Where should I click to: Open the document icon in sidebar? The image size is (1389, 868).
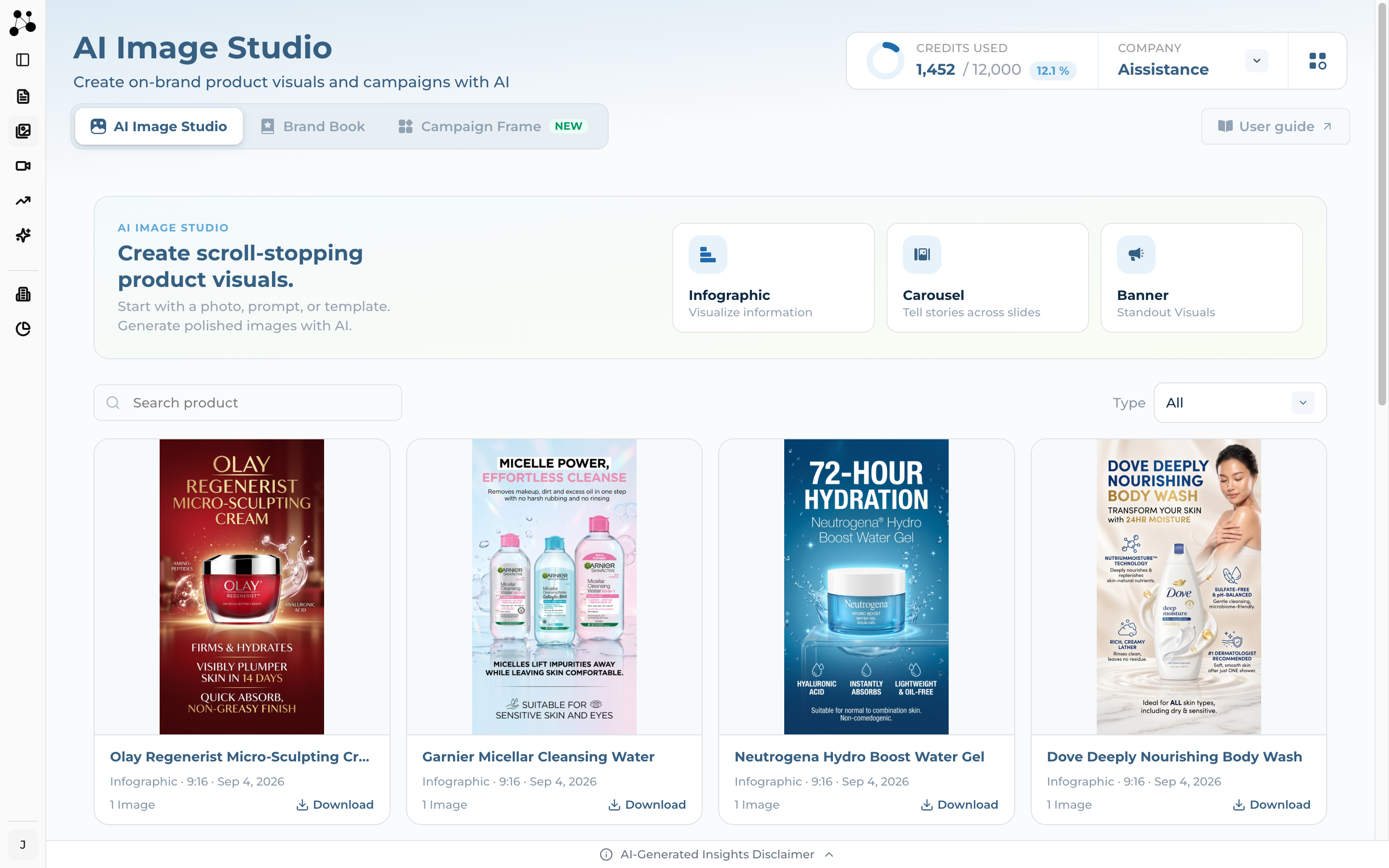pyautogui.click(x=23, y=96)
